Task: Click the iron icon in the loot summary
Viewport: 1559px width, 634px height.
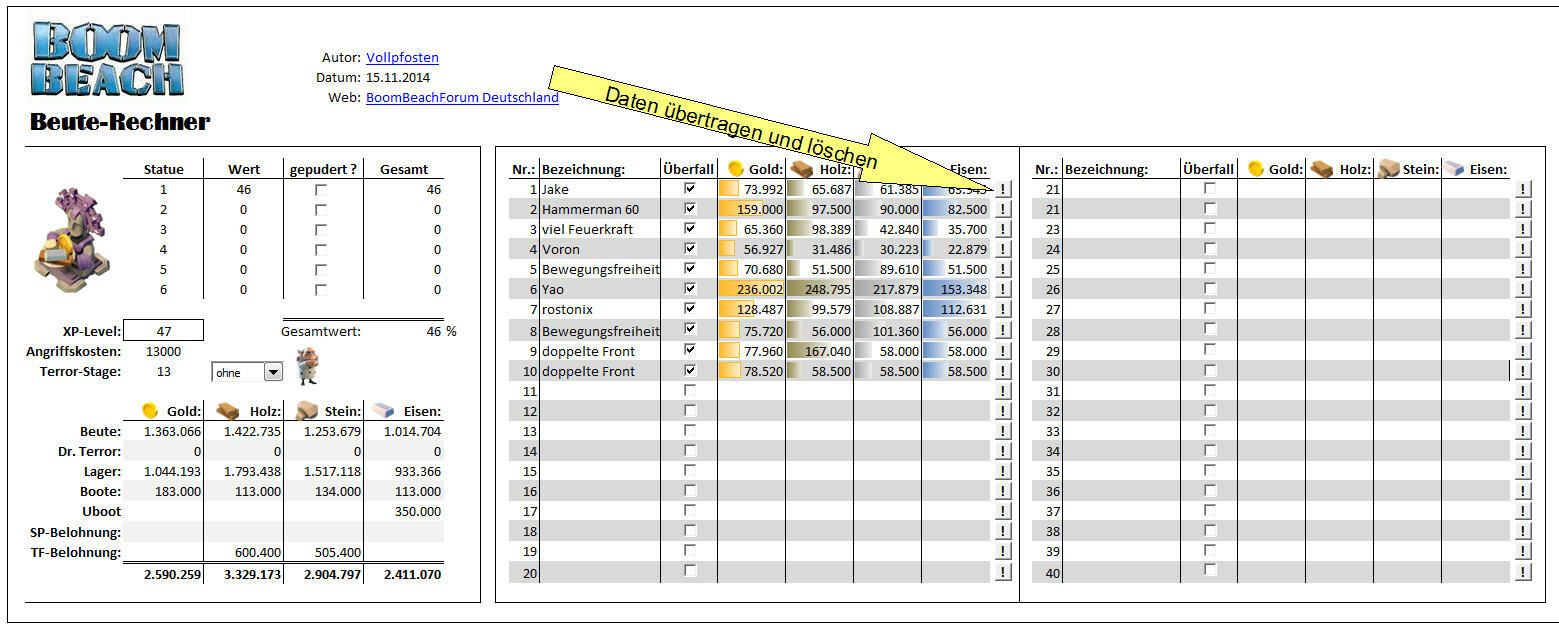Action: [385, 411]
